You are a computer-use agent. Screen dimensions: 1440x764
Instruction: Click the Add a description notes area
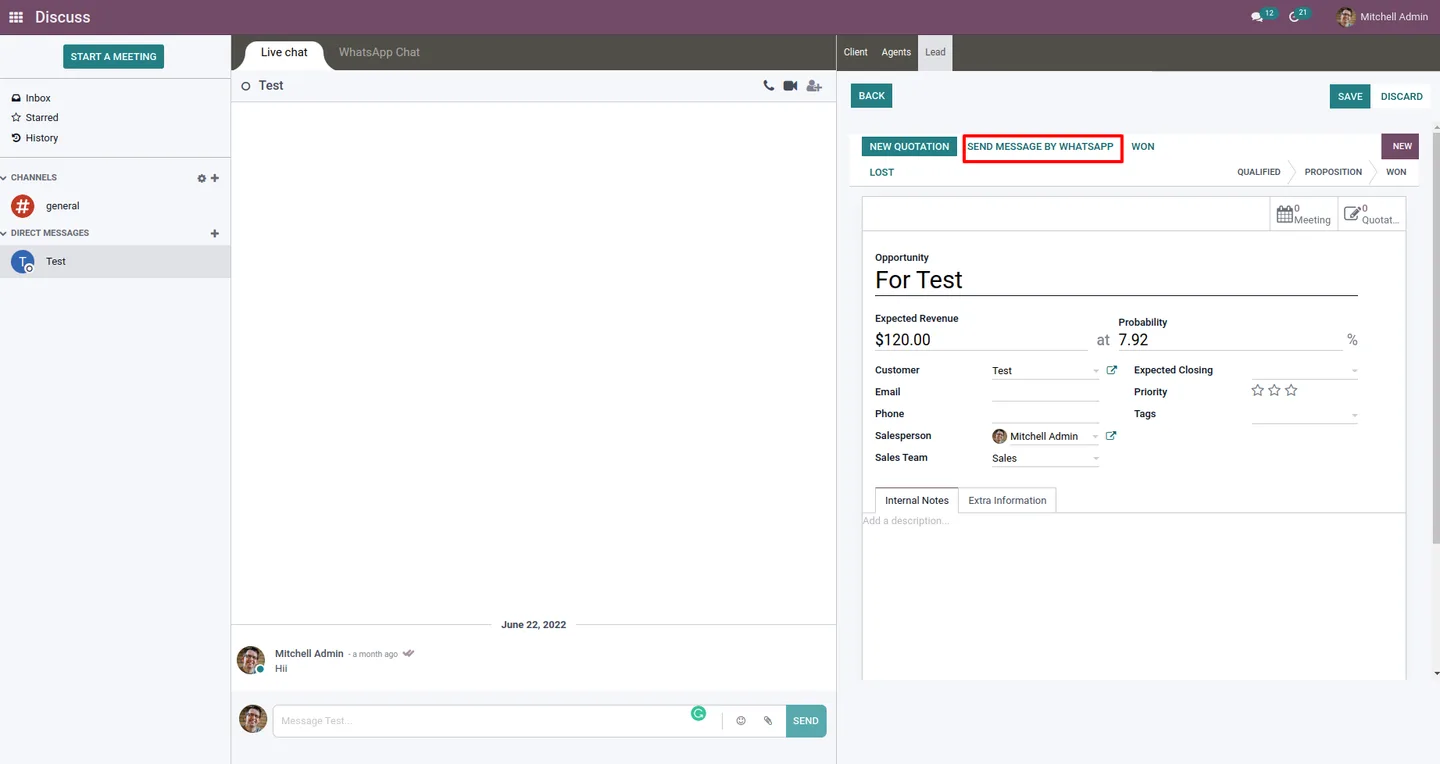tap(1133, 522)
